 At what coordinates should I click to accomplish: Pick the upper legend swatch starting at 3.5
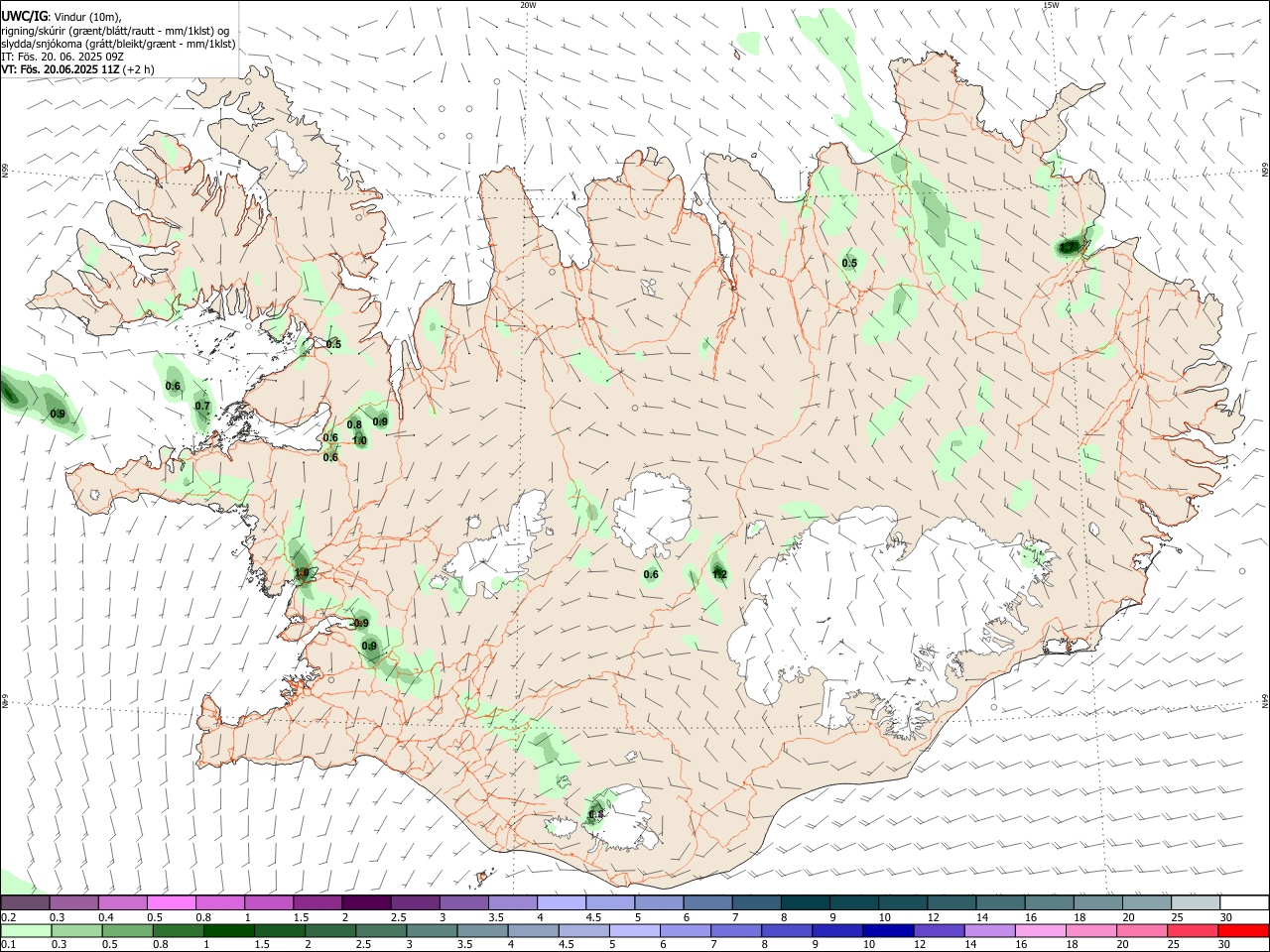[x=512, y=903]
